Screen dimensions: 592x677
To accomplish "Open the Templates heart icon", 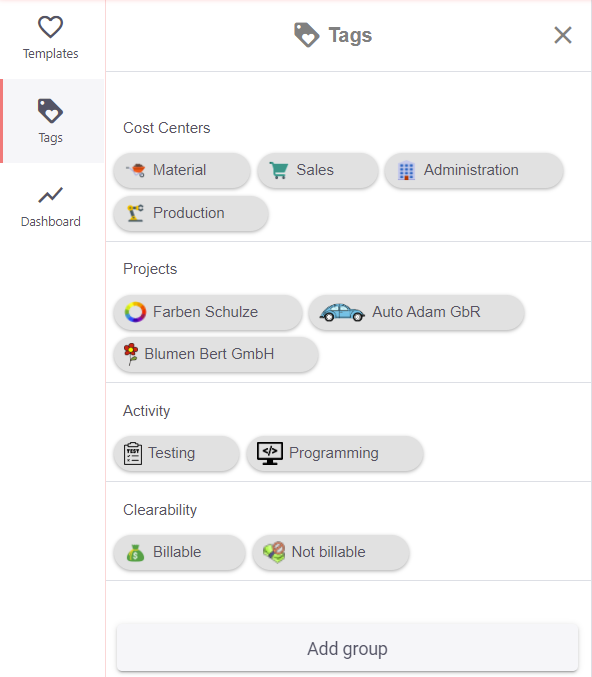I will point(51,27).
